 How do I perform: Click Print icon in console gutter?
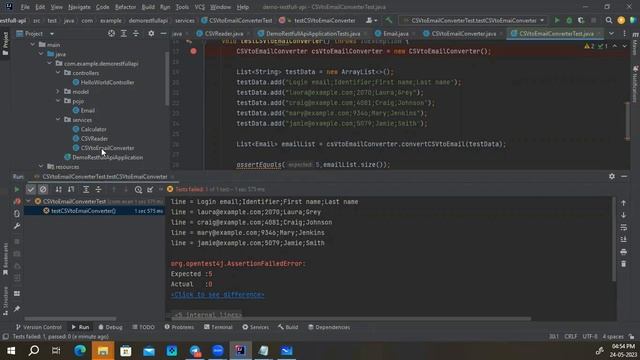click(623, 252)
